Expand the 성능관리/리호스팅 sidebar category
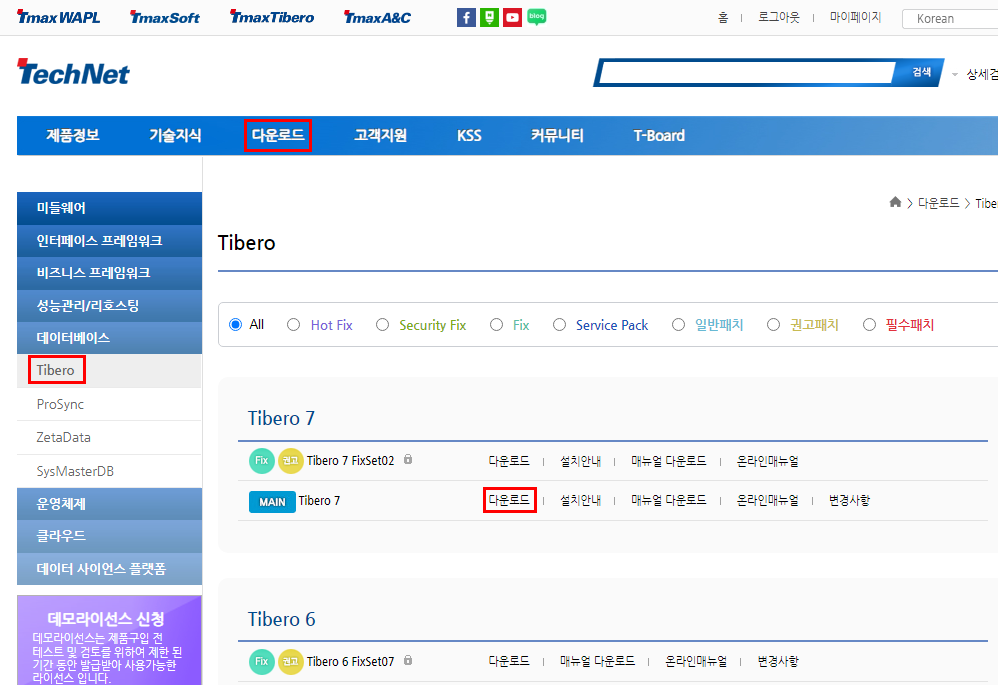This screenshot has width=998, height=685. 109,306
